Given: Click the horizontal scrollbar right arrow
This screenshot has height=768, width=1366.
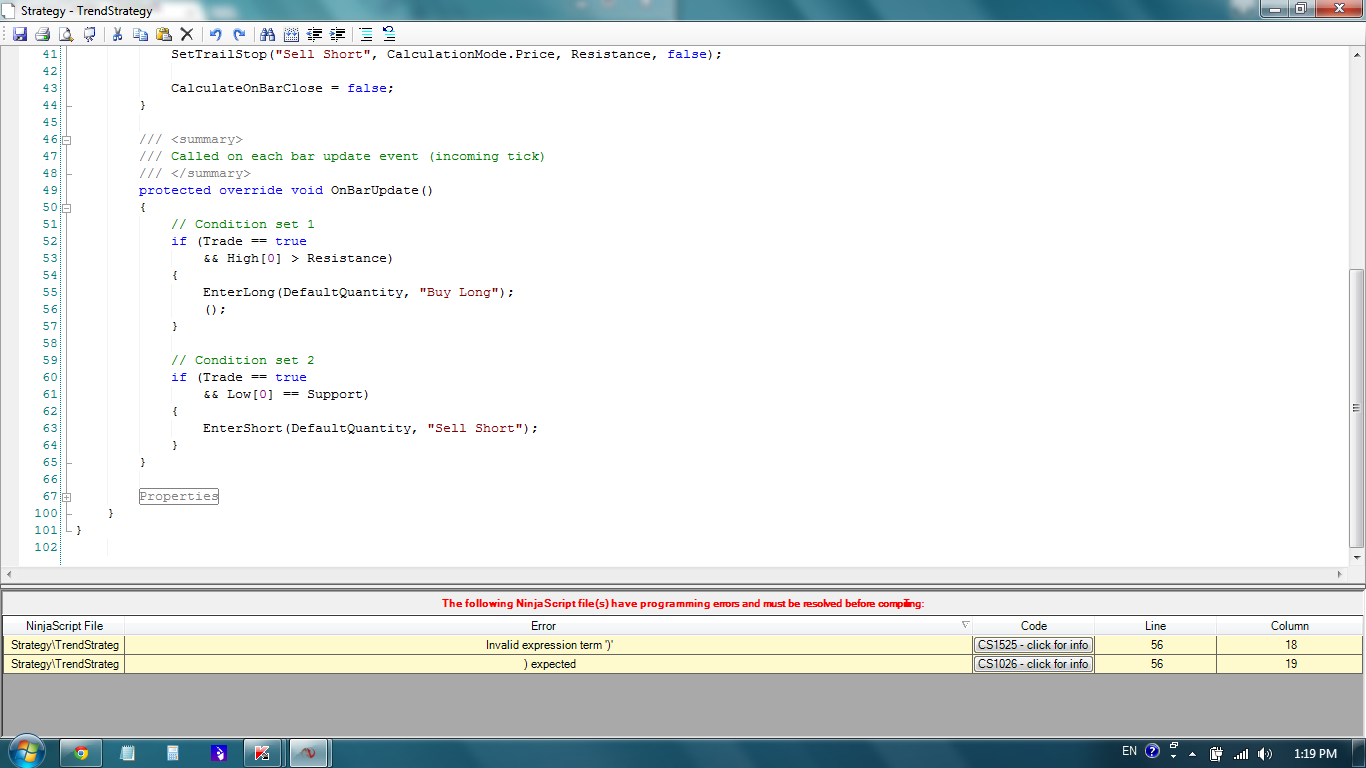Looking at the screenshot, I should (x=1342, y=574).
